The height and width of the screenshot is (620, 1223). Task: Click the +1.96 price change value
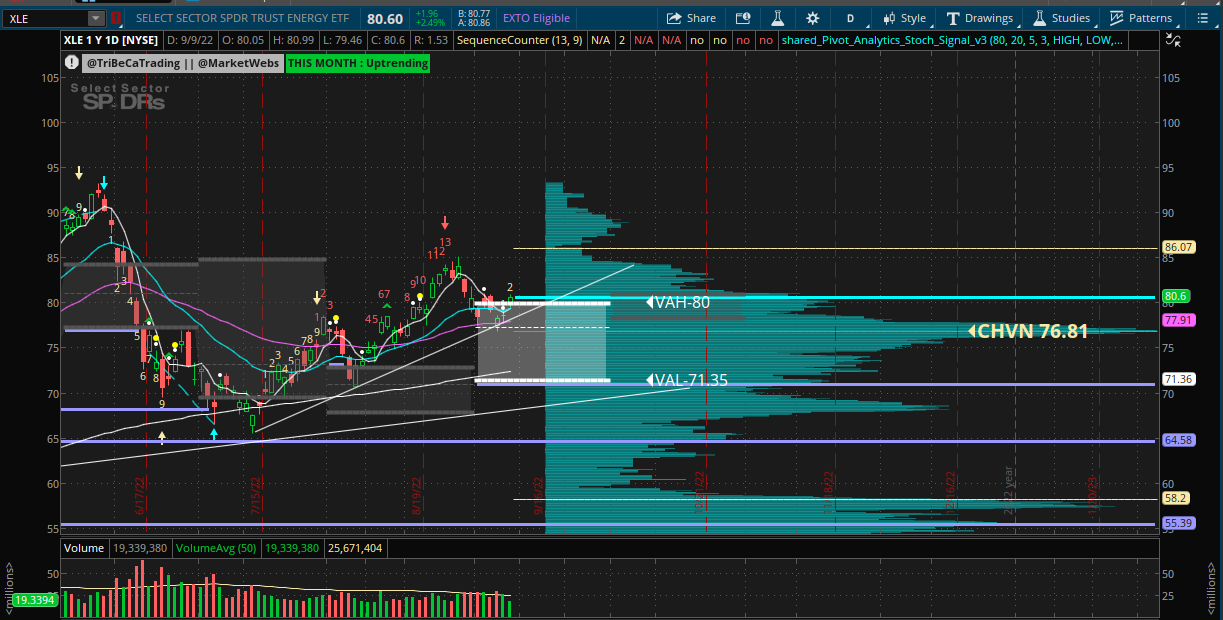(428, 13)
